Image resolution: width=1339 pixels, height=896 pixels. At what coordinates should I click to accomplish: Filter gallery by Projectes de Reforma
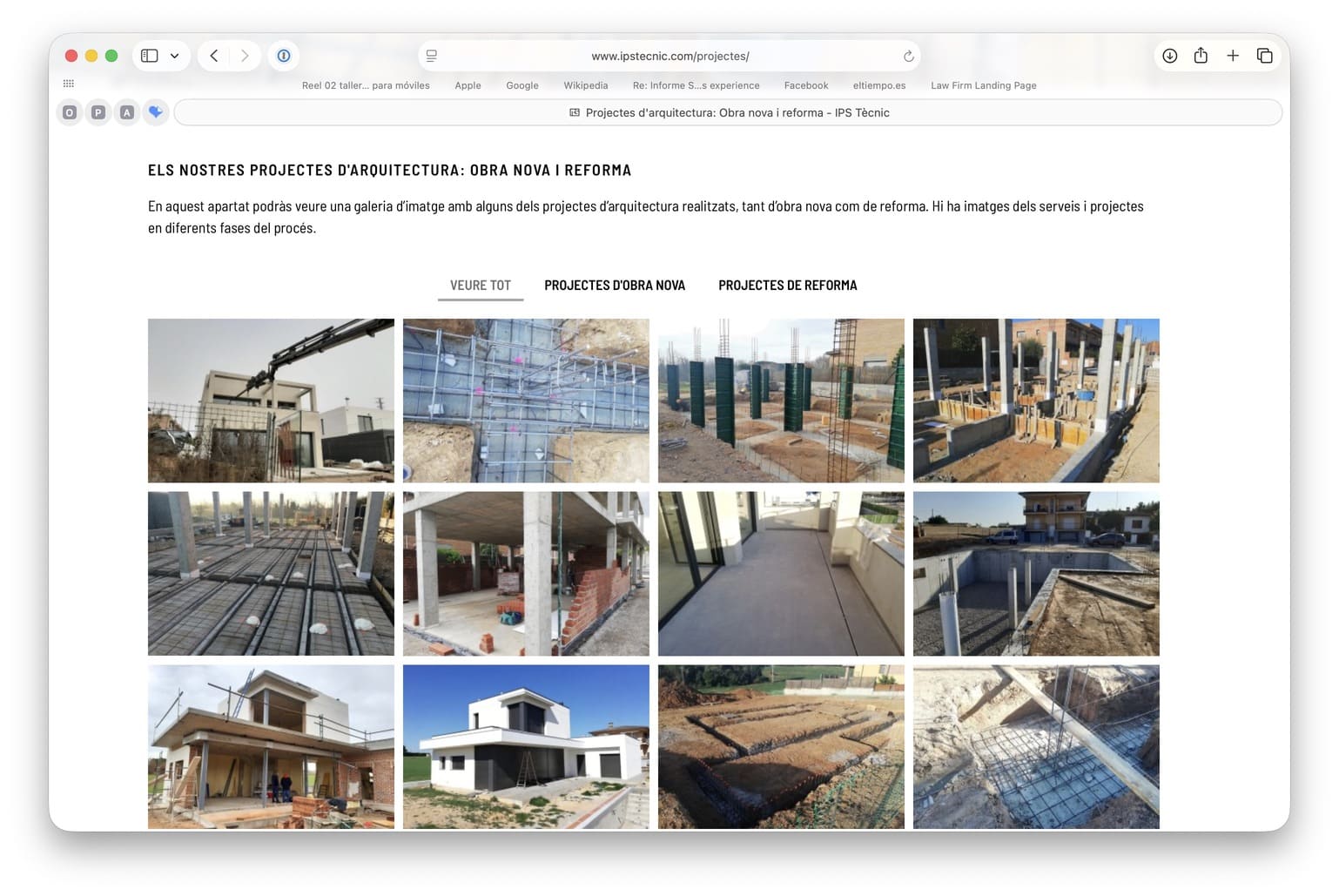[x=787, y=286]
